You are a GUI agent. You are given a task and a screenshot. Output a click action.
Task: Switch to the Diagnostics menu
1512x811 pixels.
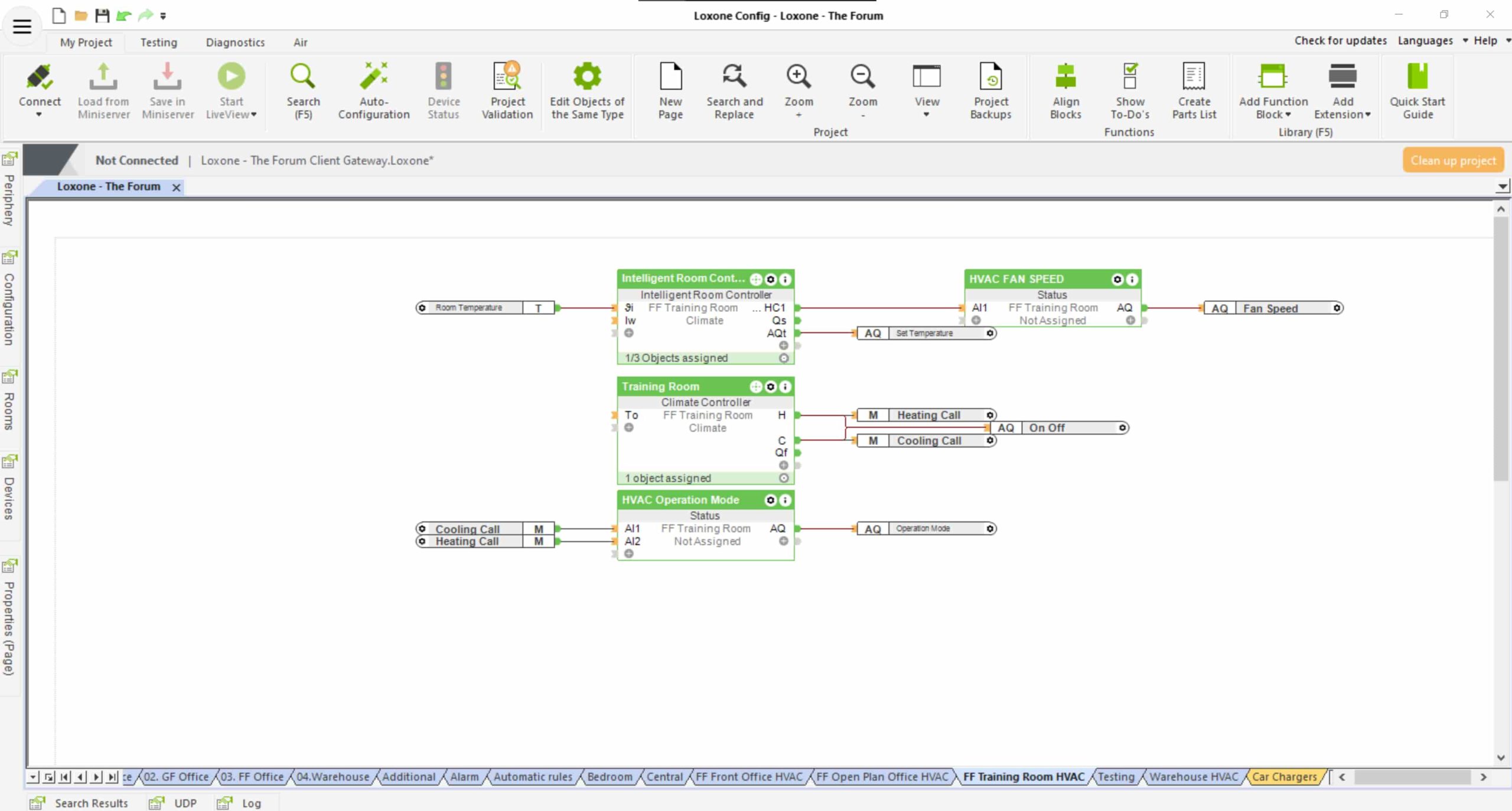235,42
